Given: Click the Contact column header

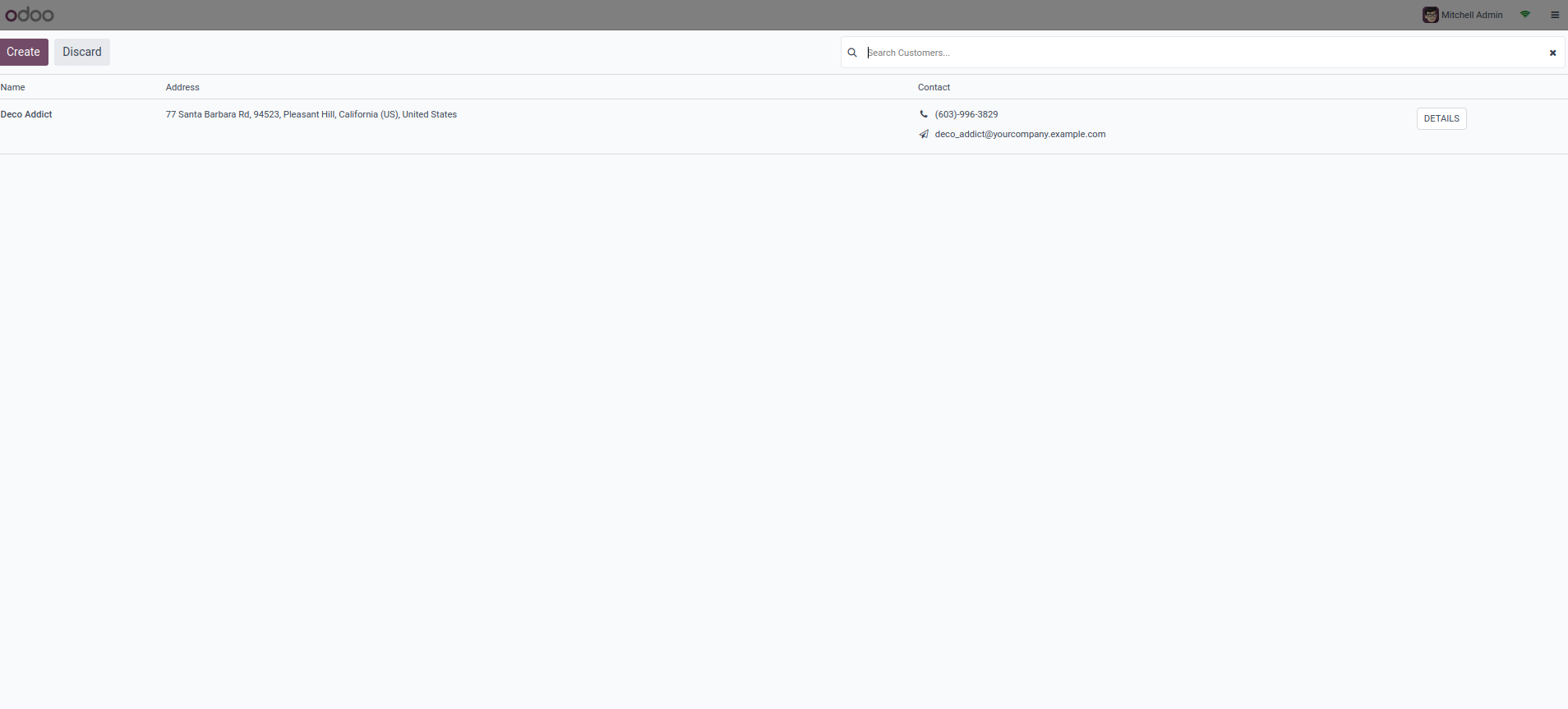Looking at the screenshot, I should 934,87.
